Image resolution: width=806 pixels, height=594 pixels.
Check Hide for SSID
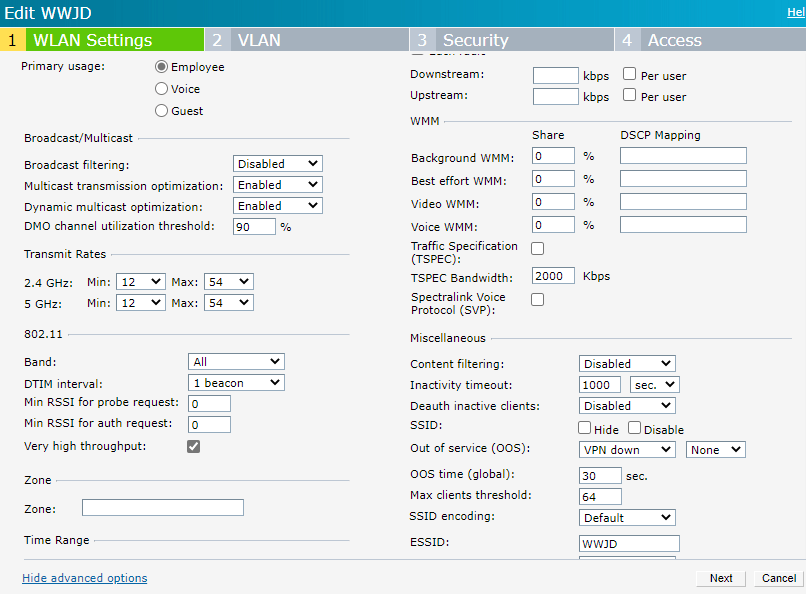(584, 428)
